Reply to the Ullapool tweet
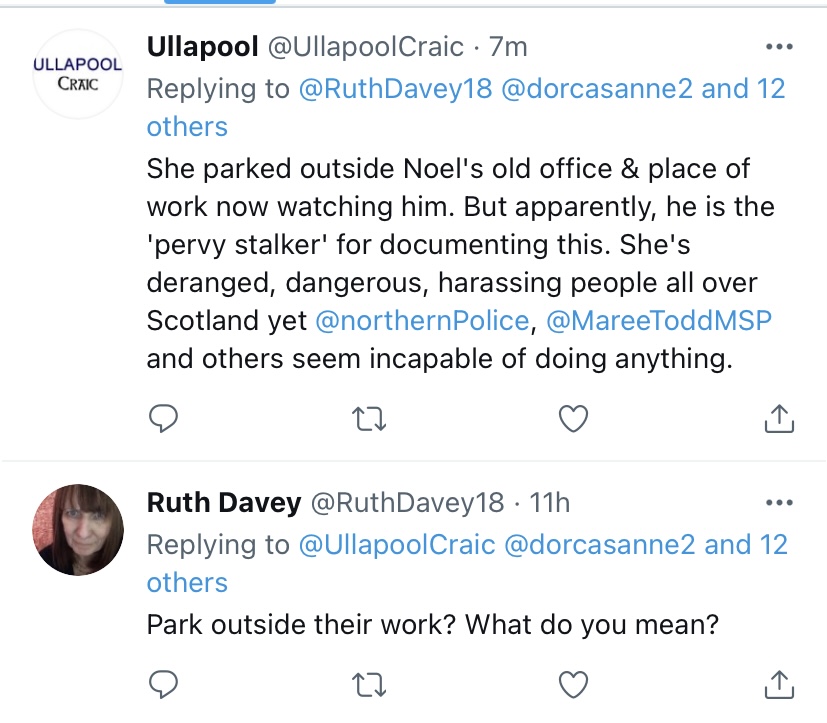Viewport: 827px width, 723px height. [162, 422]
